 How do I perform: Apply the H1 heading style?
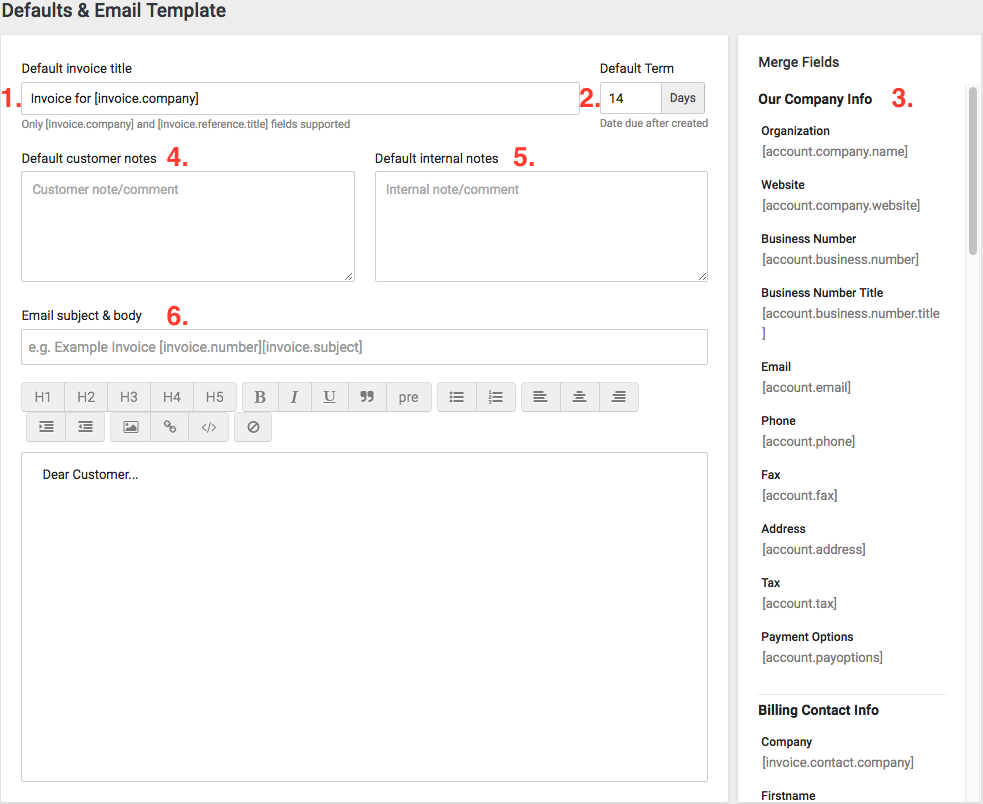[42, 397]
